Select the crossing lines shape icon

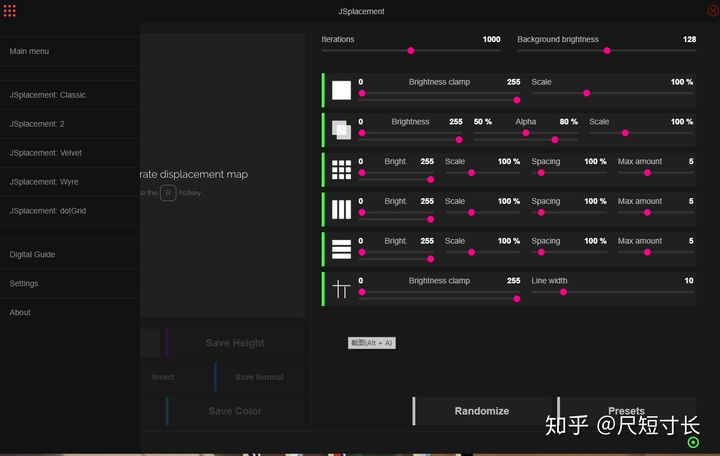341,289
